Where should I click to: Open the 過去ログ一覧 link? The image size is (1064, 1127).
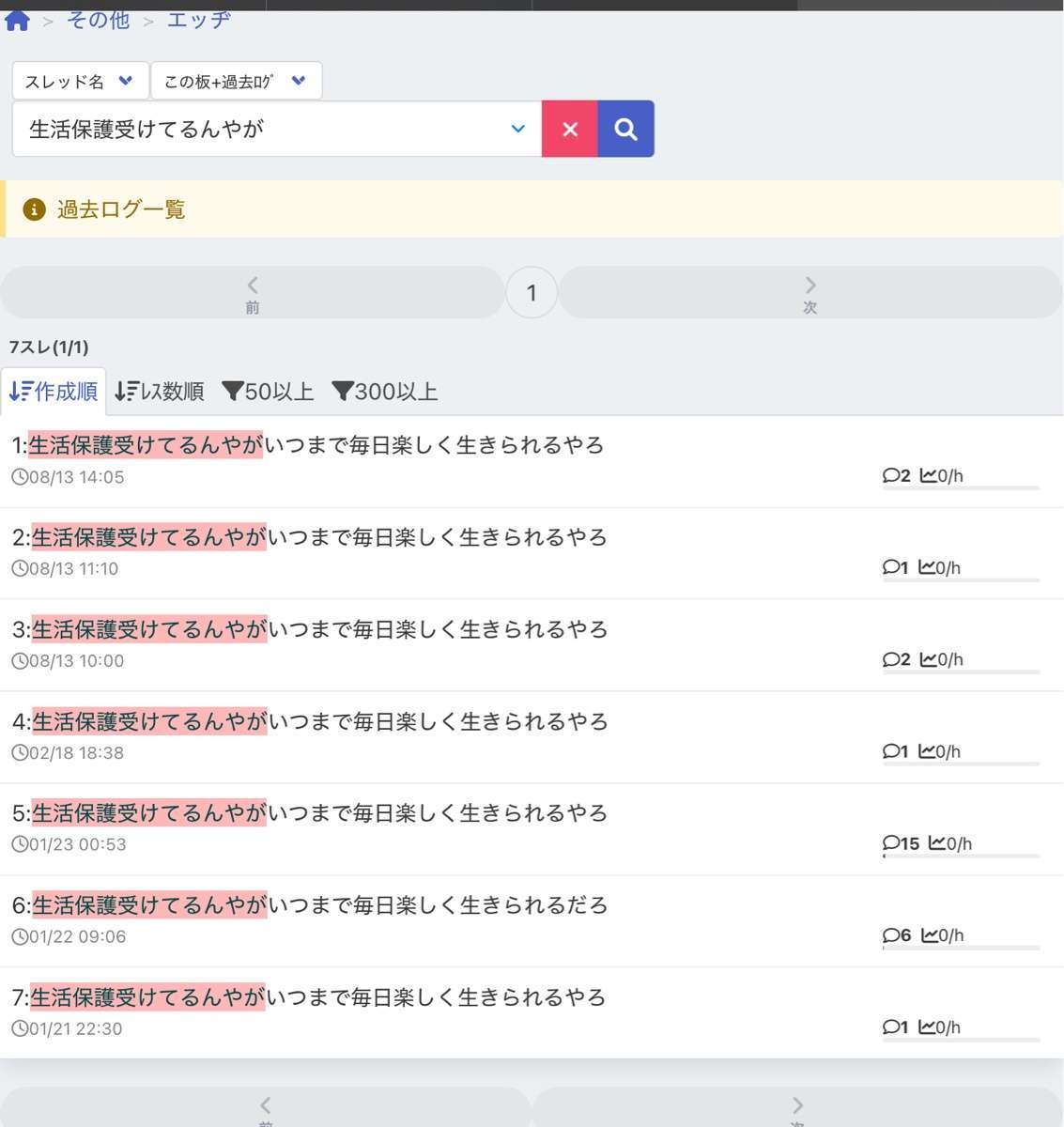coord(121,209)
